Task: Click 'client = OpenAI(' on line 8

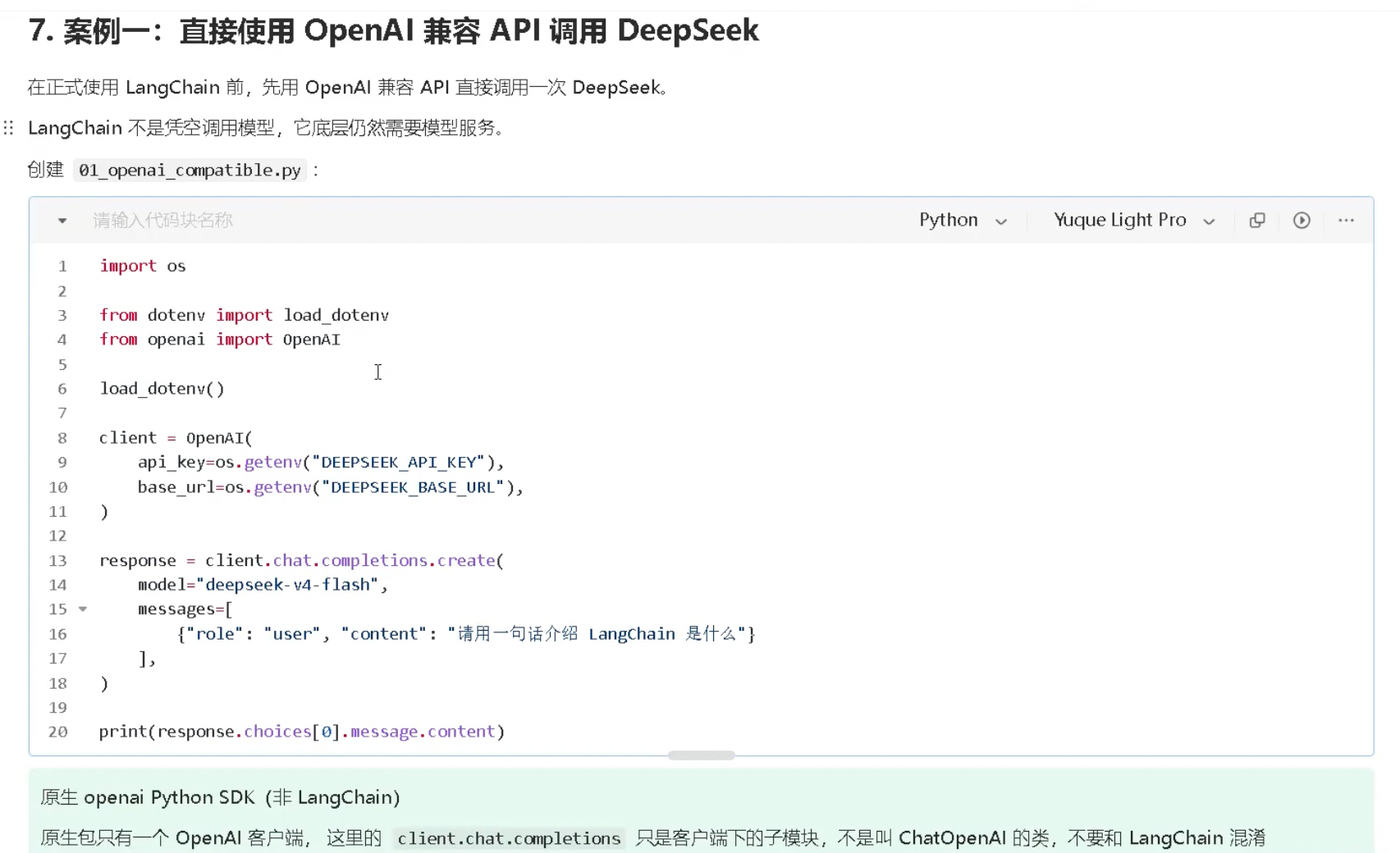Action: click(176, 438)
